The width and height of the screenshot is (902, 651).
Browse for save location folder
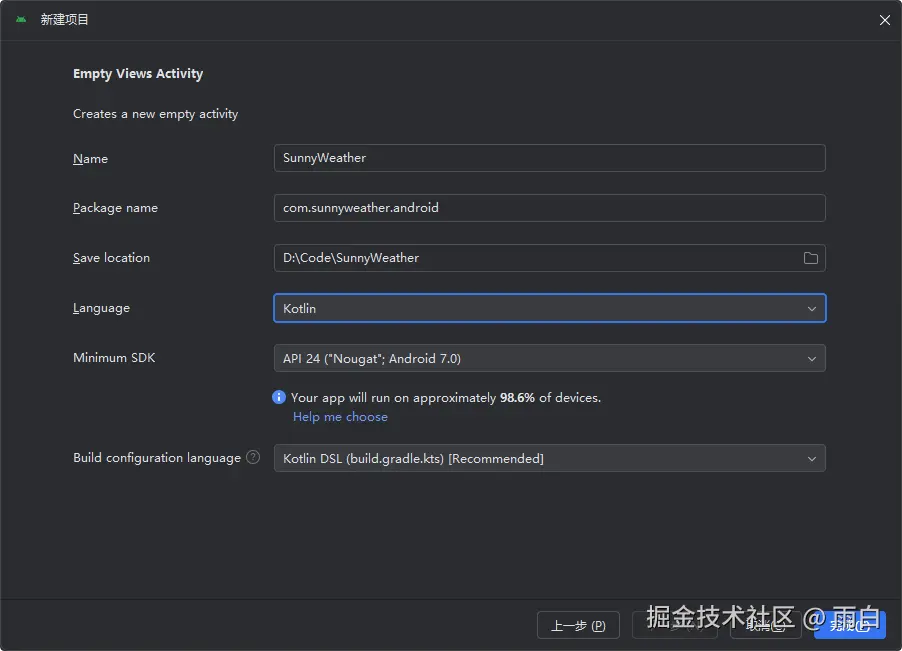(810, 258)
